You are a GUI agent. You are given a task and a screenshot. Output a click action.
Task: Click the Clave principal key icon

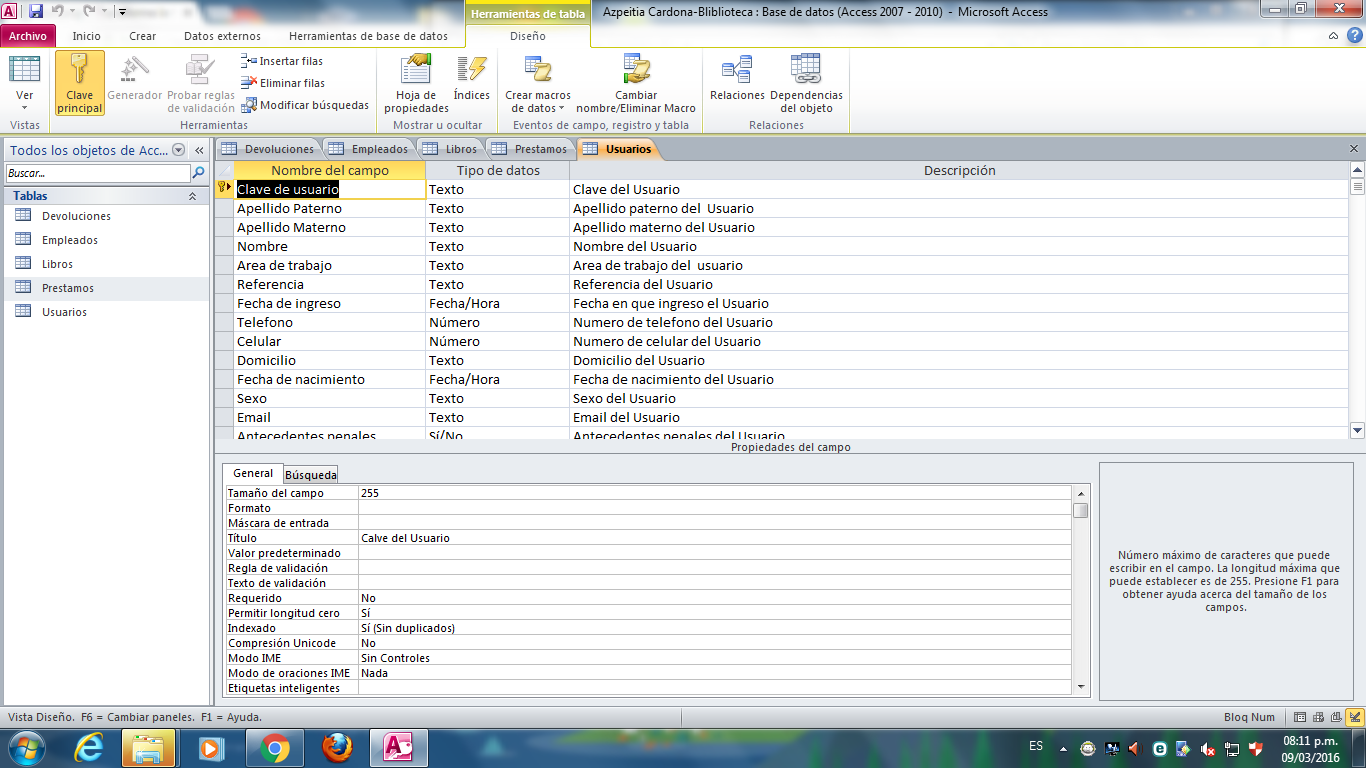click(x=80, y=70)
